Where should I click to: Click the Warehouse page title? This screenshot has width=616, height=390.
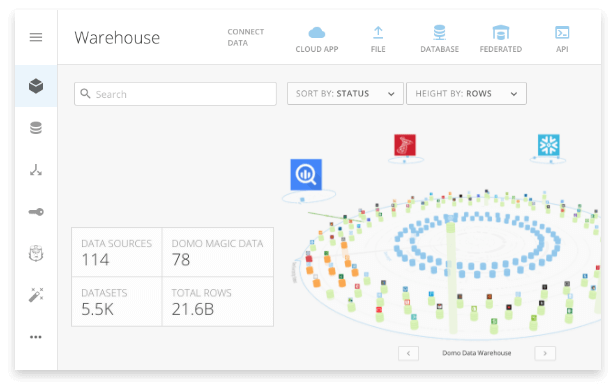pyautogui.click(x=117, y=38)
